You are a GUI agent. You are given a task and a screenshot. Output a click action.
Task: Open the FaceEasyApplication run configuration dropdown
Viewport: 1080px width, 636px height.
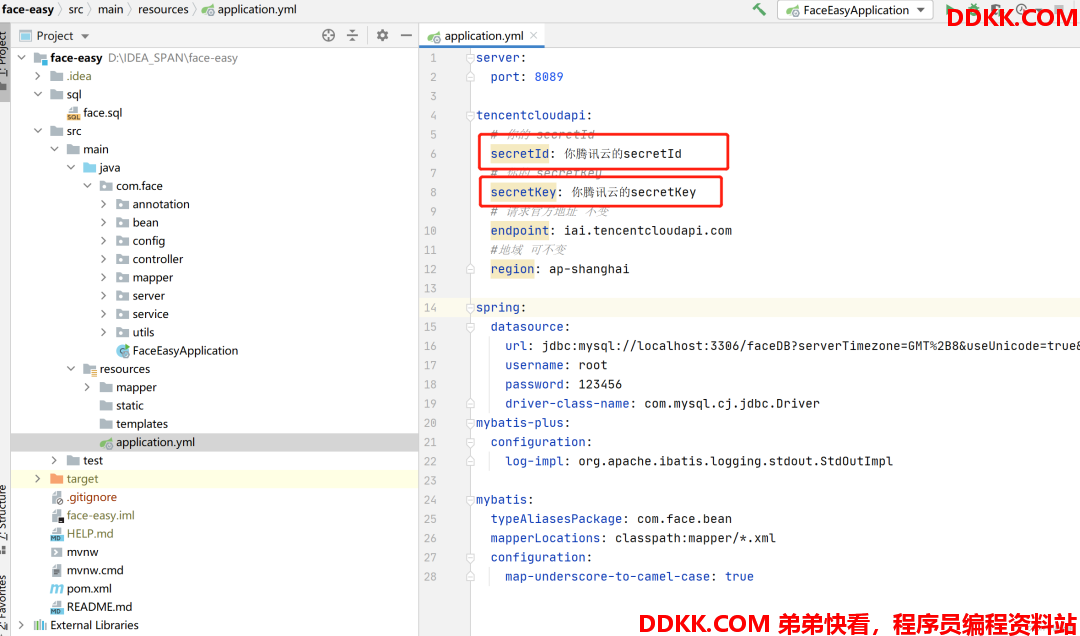[855, 11]
